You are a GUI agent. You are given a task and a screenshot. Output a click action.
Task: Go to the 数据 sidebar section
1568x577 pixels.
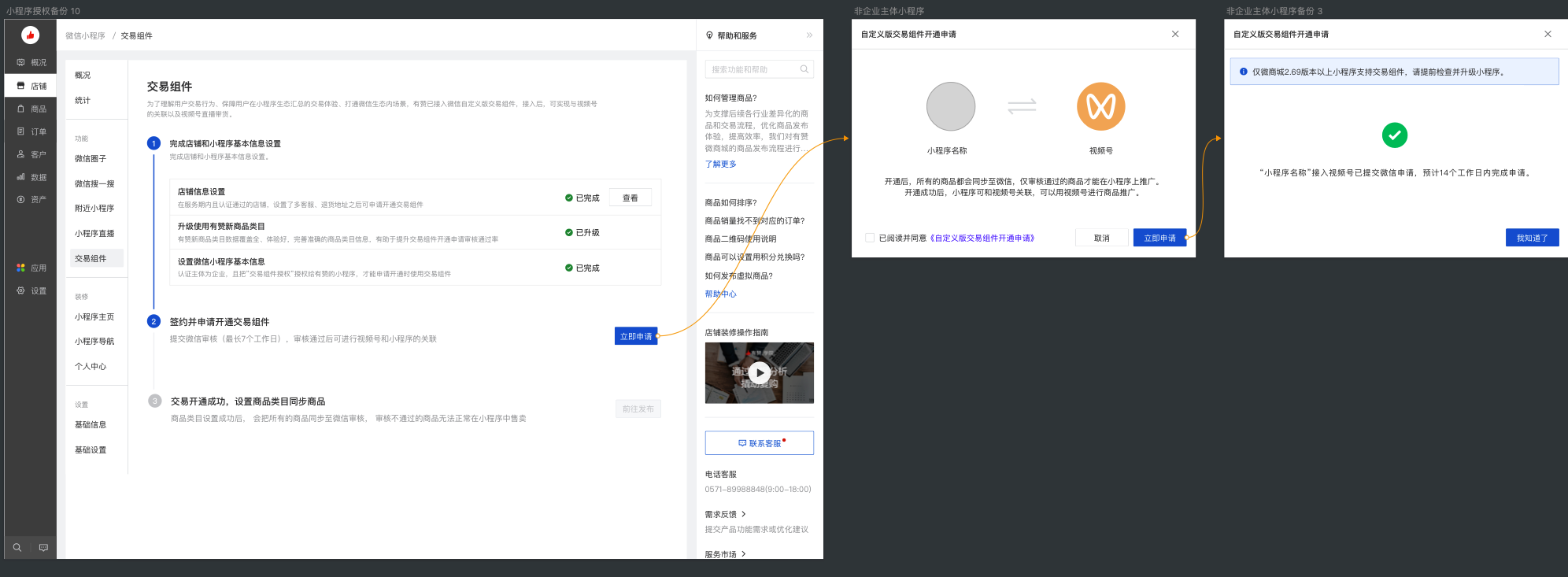pyautogui.click(x=31, y=177)
